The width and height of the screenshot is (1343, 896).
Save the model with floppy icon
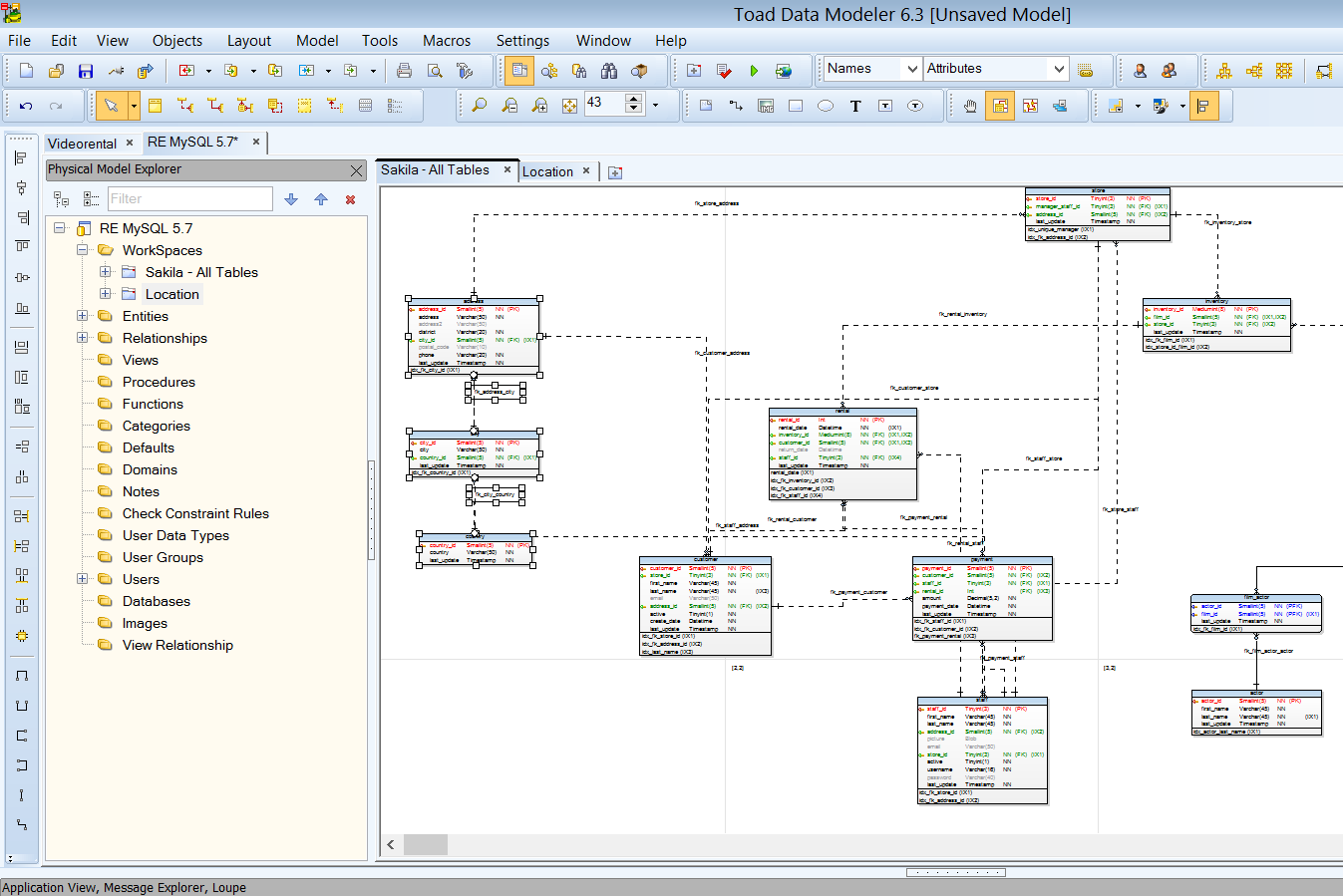[86, 71]
